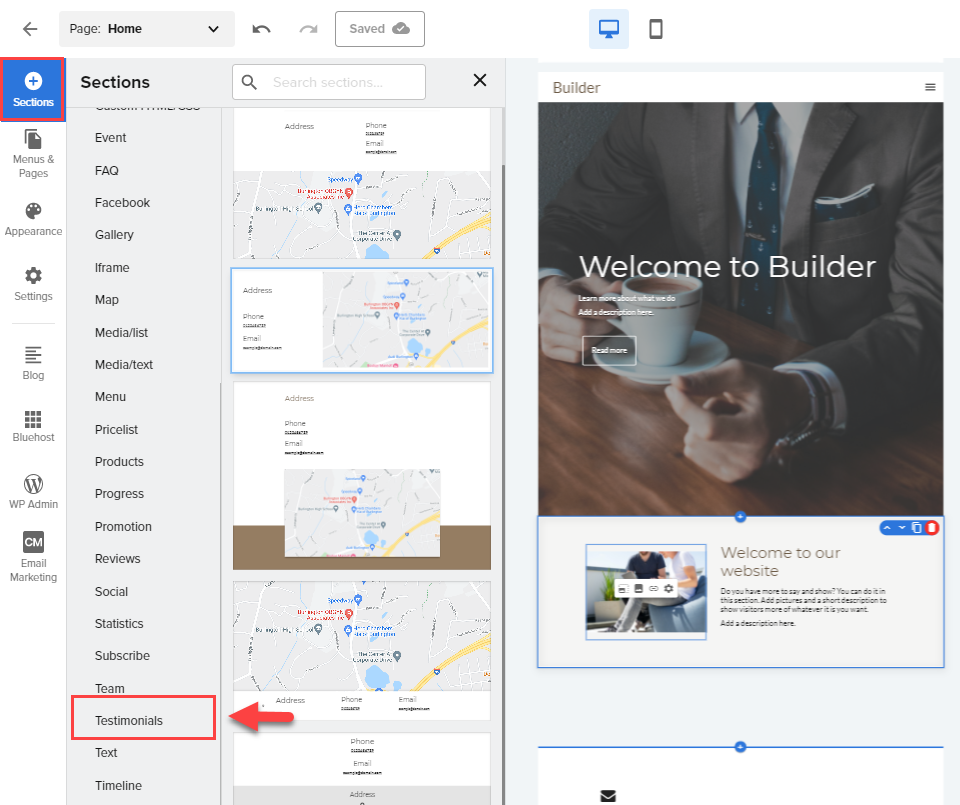960x805 pixels.
Task: Click the Builder site title
Action: click(576, 88)
